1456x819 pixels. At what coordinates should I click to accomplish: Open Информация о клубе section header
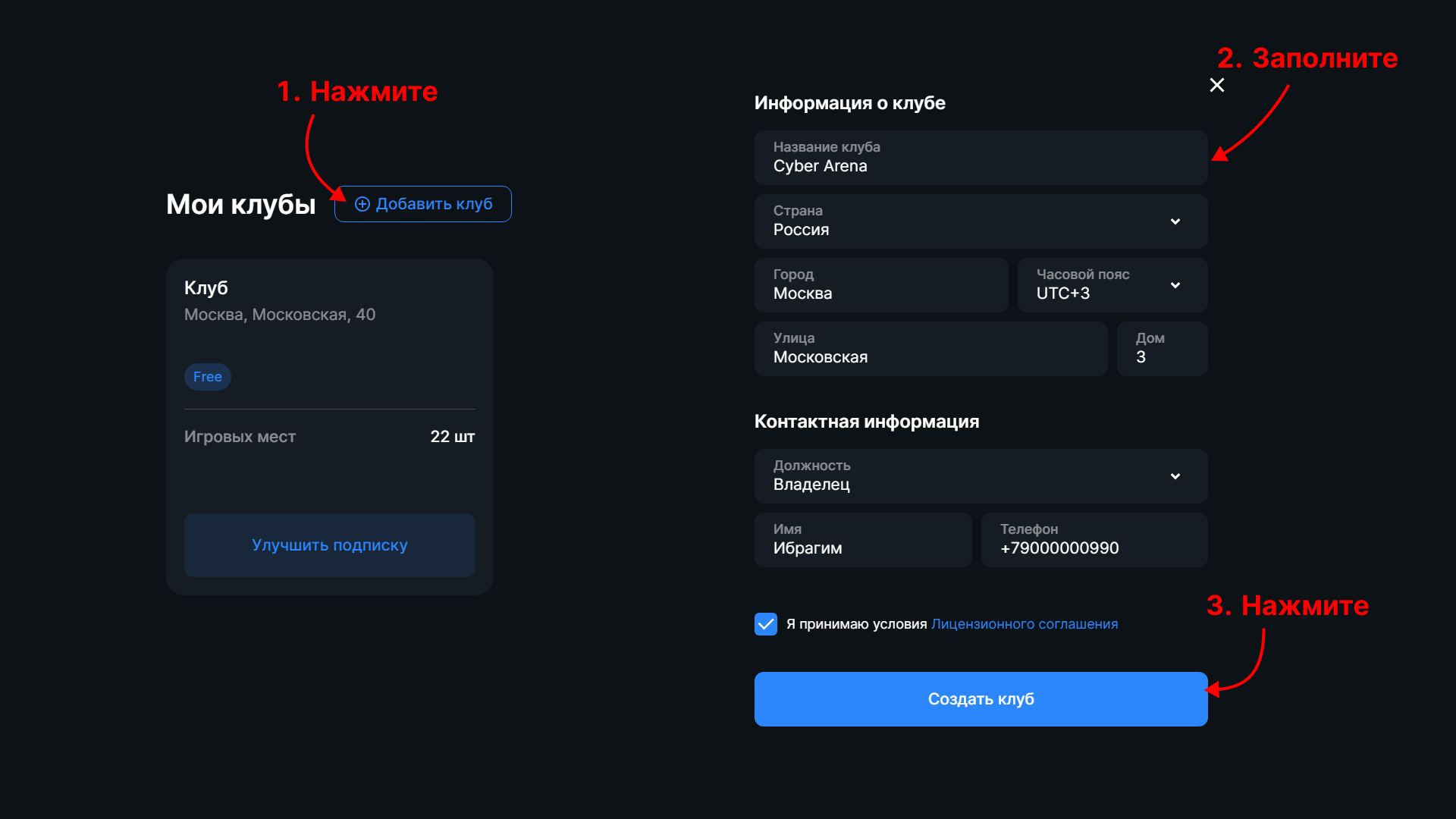(x=849, y=103)
